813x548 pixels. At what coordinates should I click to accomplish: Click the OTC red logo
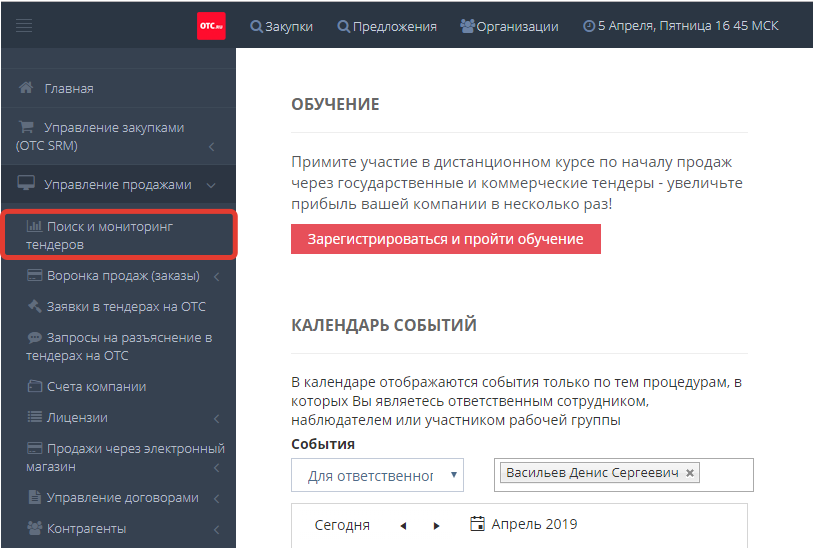pyautogui.click(x=211, y=26)
